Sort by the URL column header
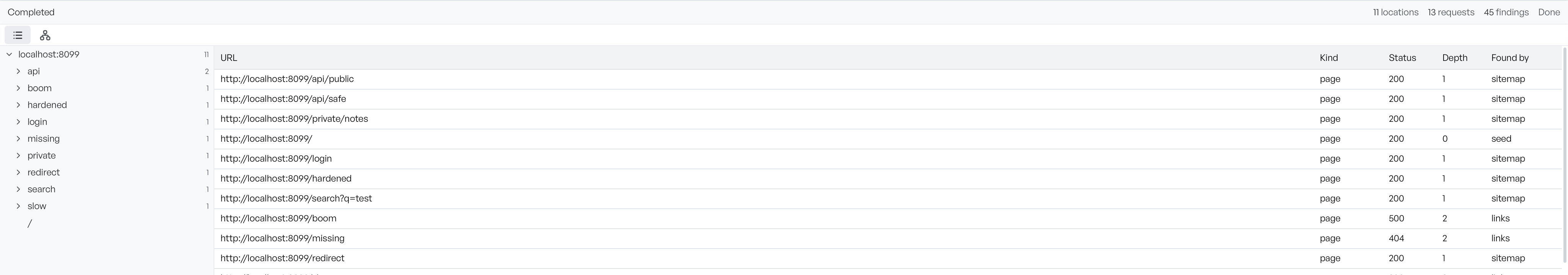The image size is (1568, 275). click(229, 58)
